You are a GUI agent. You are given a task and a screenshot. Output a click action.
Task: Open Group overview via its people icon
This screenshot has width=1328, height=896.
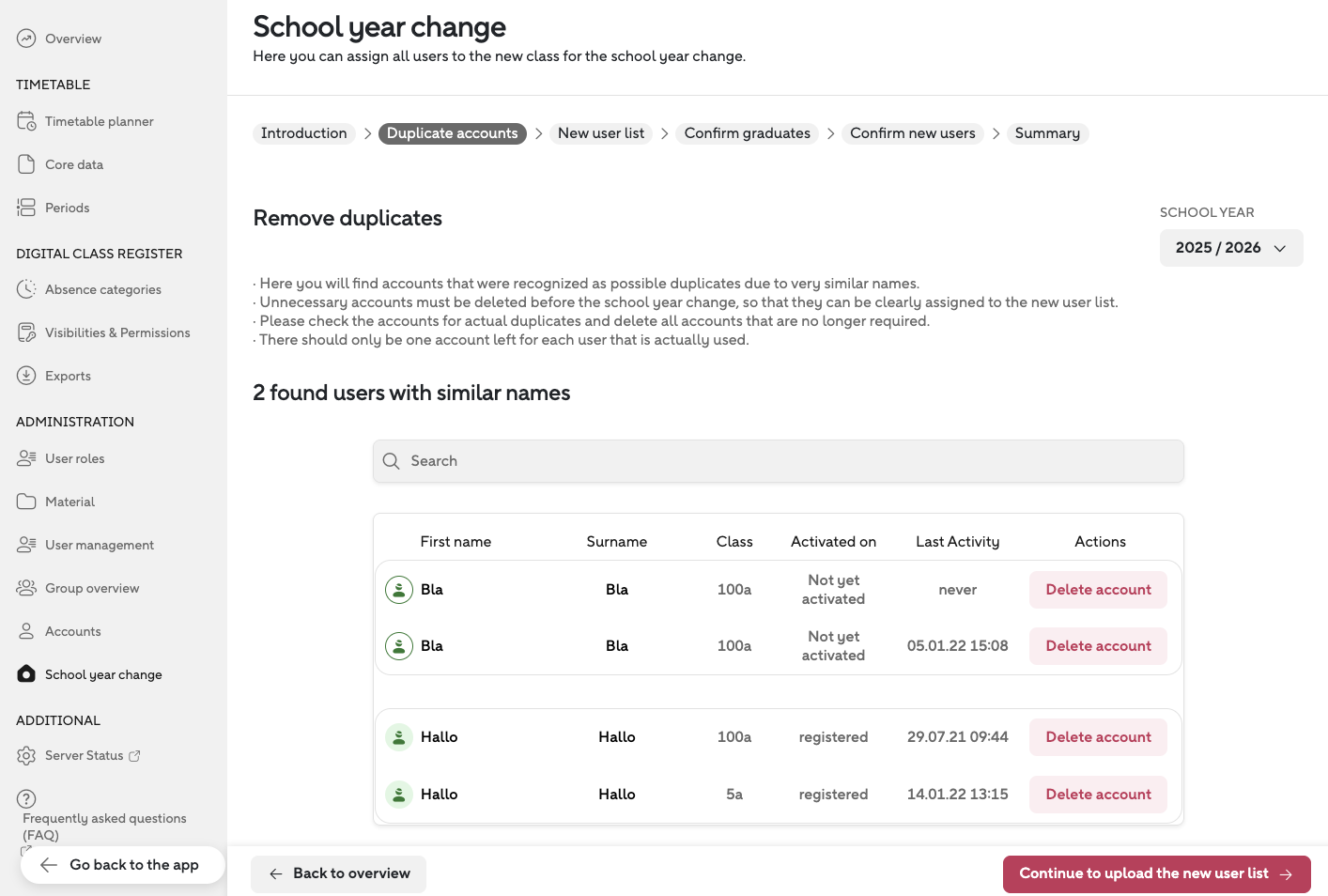(x=26, y=588)
